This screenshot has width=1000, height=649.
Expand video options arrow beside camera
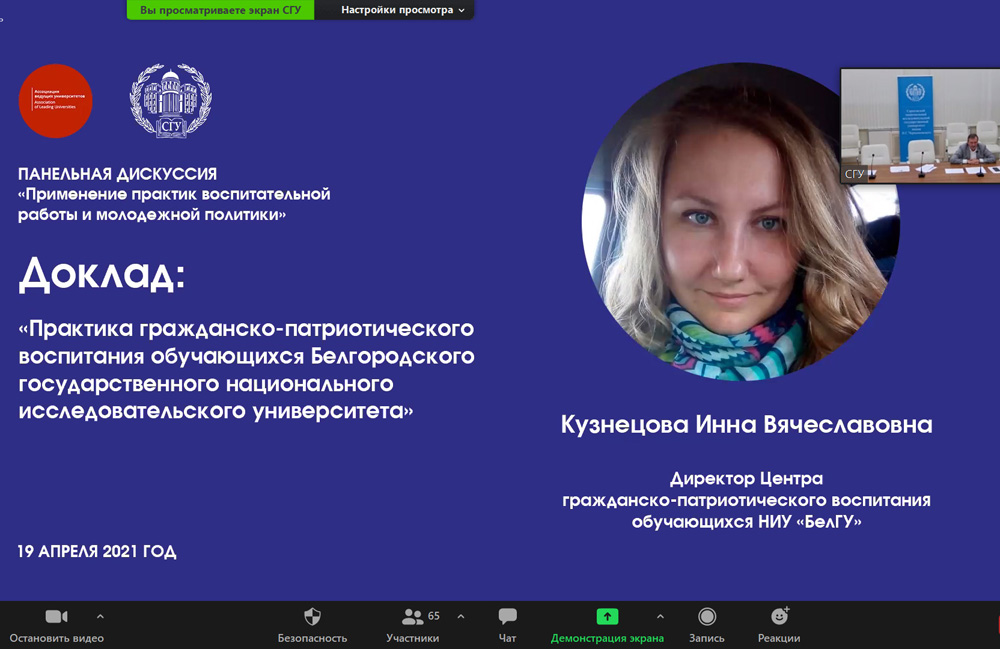tap(100, 617)
